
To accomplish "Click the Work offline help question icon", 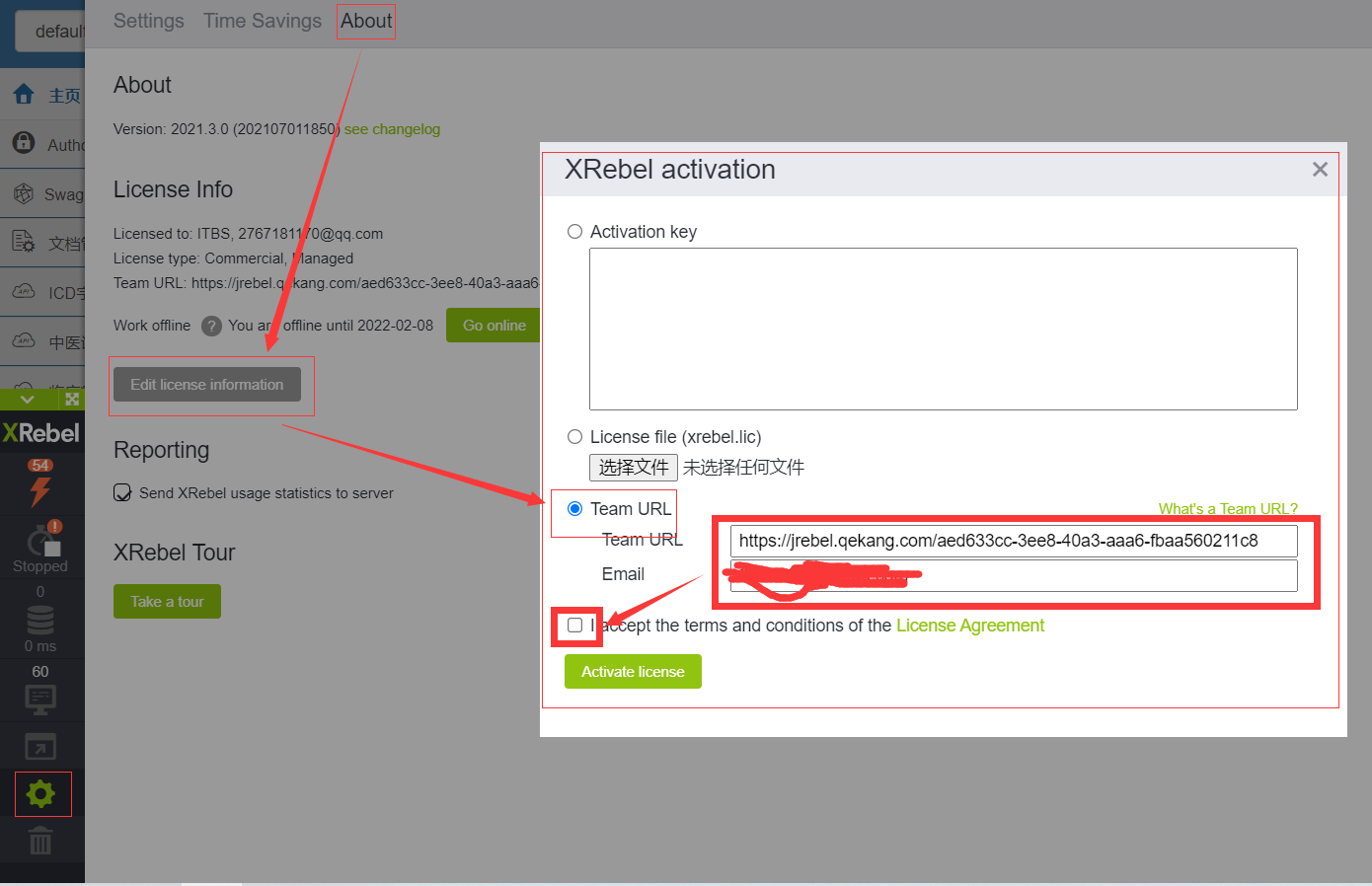I will pyautogui.click(x=211, y=326).
